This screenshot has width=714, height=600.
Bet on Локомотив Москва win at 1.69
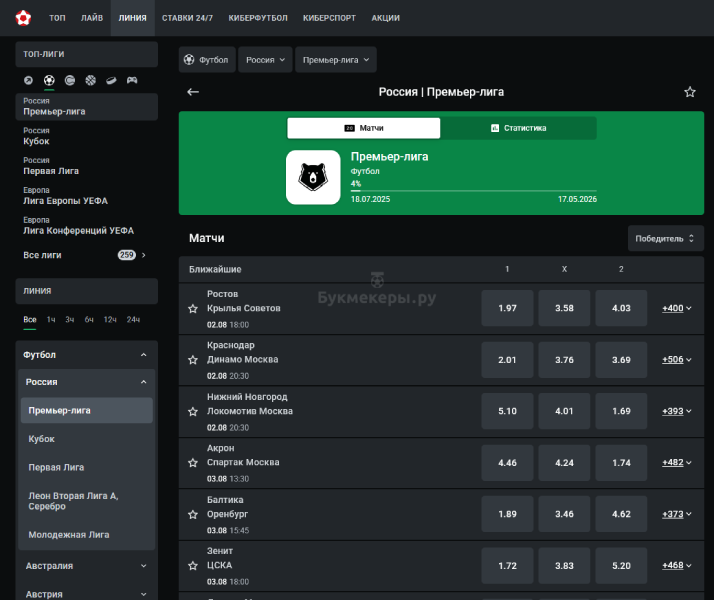click(621, 411)
